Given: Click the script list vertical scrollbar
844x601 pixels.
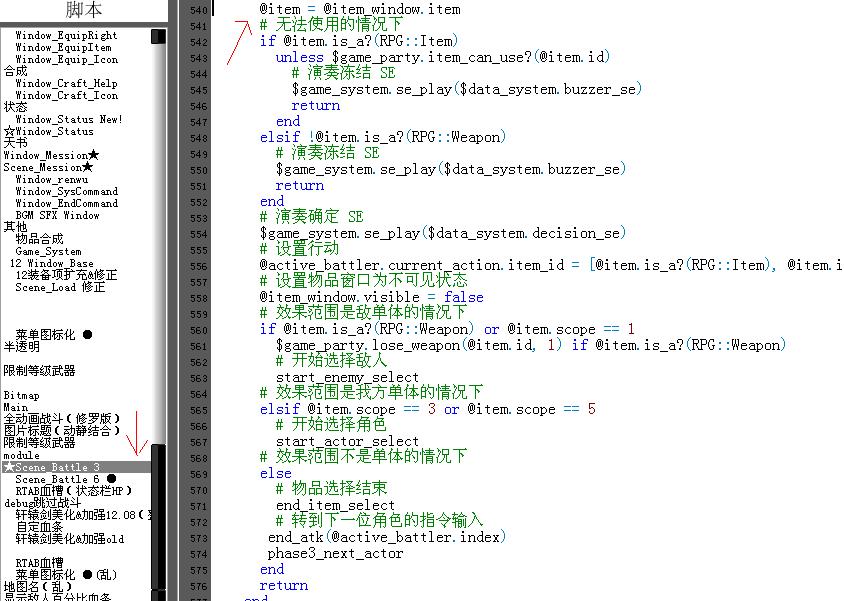Looking at the screenshot, I should click(x=158, y=315).
